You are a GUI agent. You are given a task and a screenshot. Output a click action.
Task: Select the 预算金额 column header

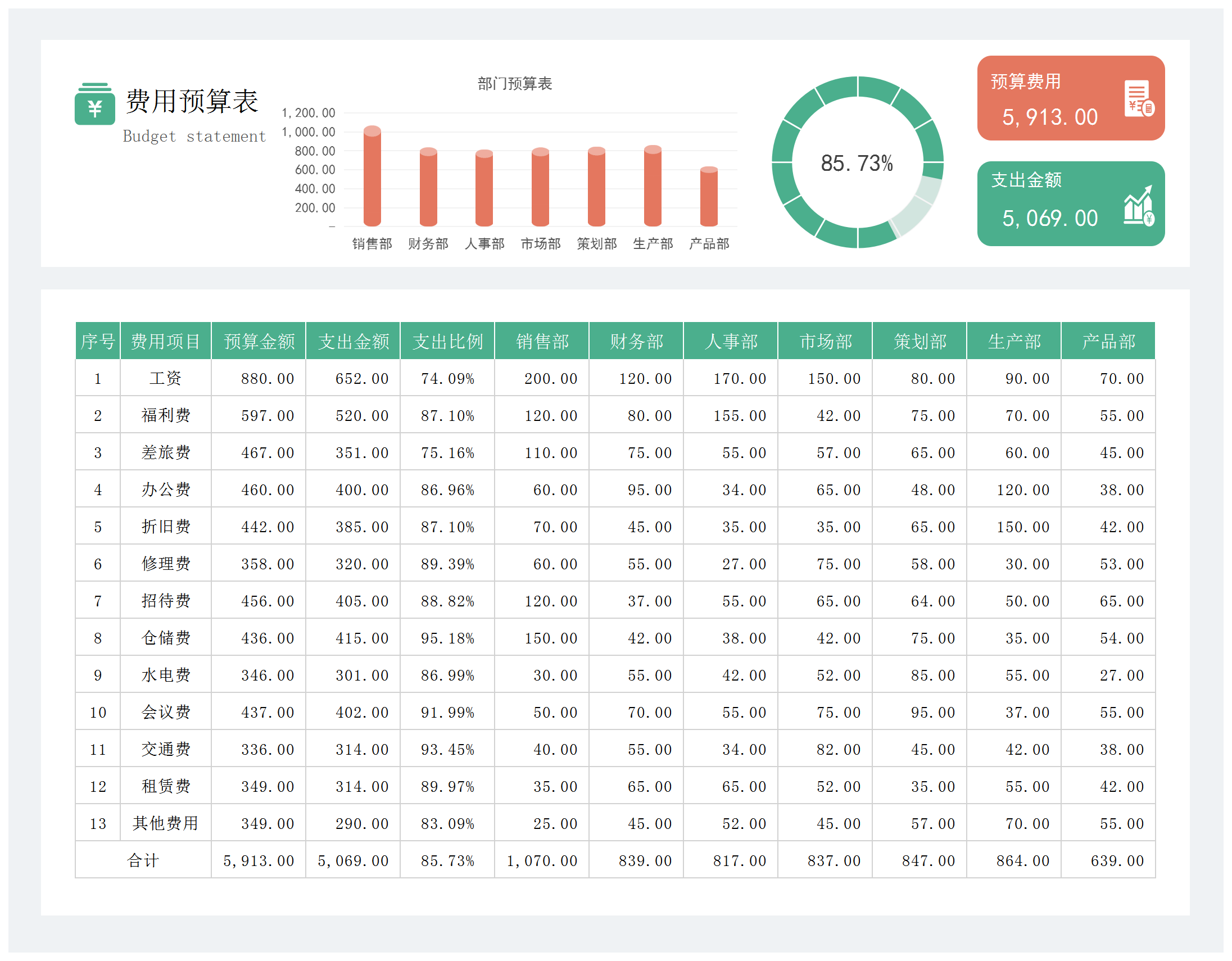259,341
